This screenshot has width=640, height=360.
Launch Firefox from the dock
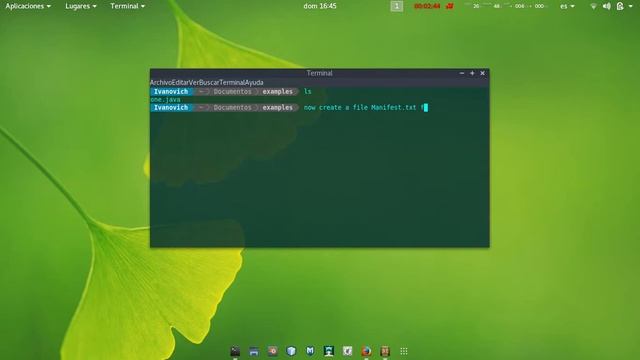point(366,351)
